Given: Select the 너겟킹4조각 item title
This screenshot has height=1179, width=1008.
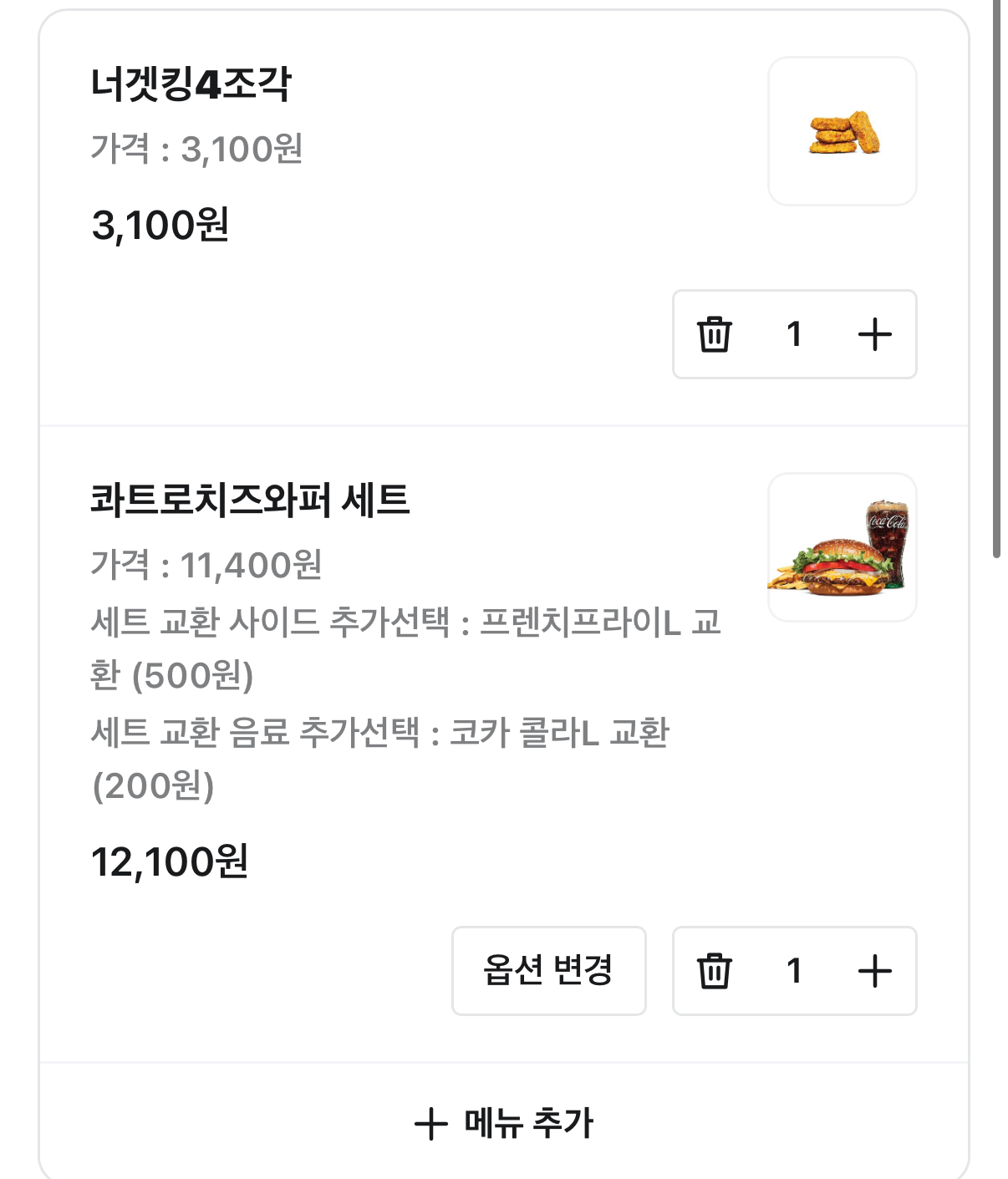Looking at the screenshot, I should [191, 84].
